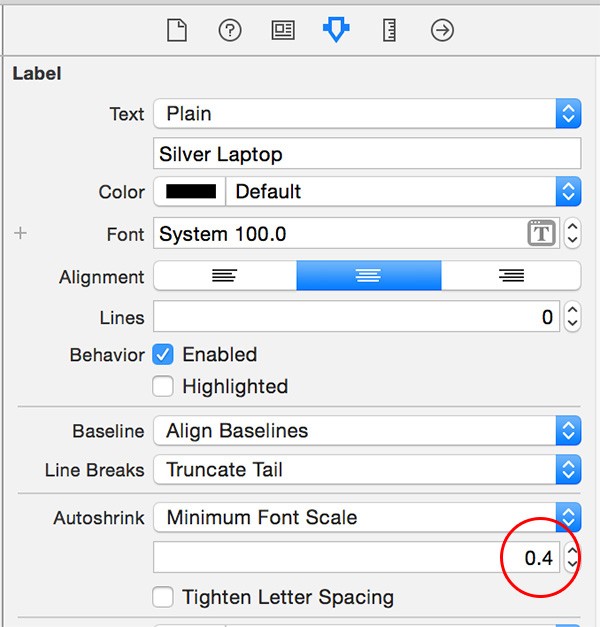Open the Quick Help inspector
The image size is (600, 627).
click(230, 30)
